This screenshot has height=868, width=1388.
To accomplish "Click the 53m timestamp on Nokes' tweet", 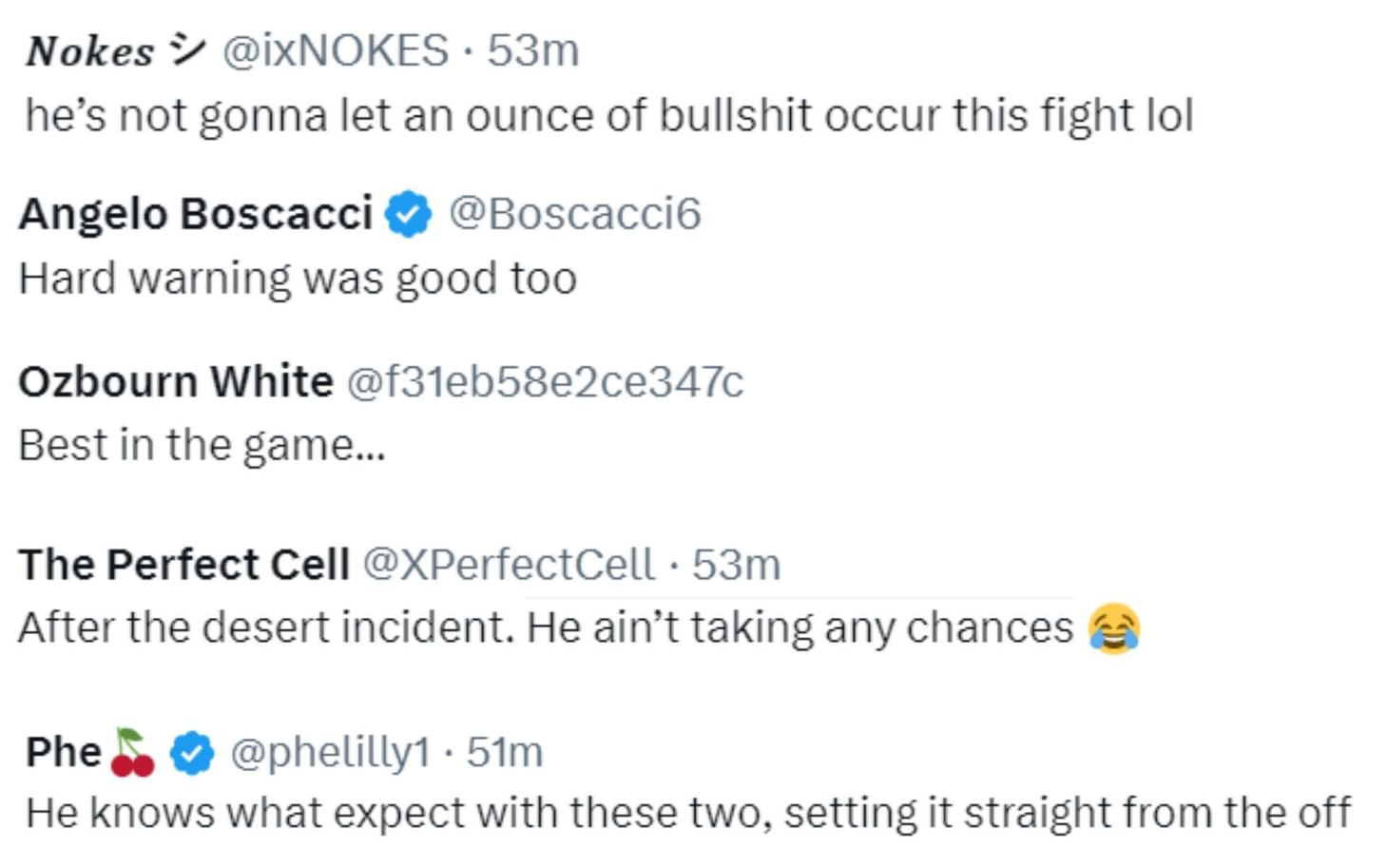I will coord(533,50).
